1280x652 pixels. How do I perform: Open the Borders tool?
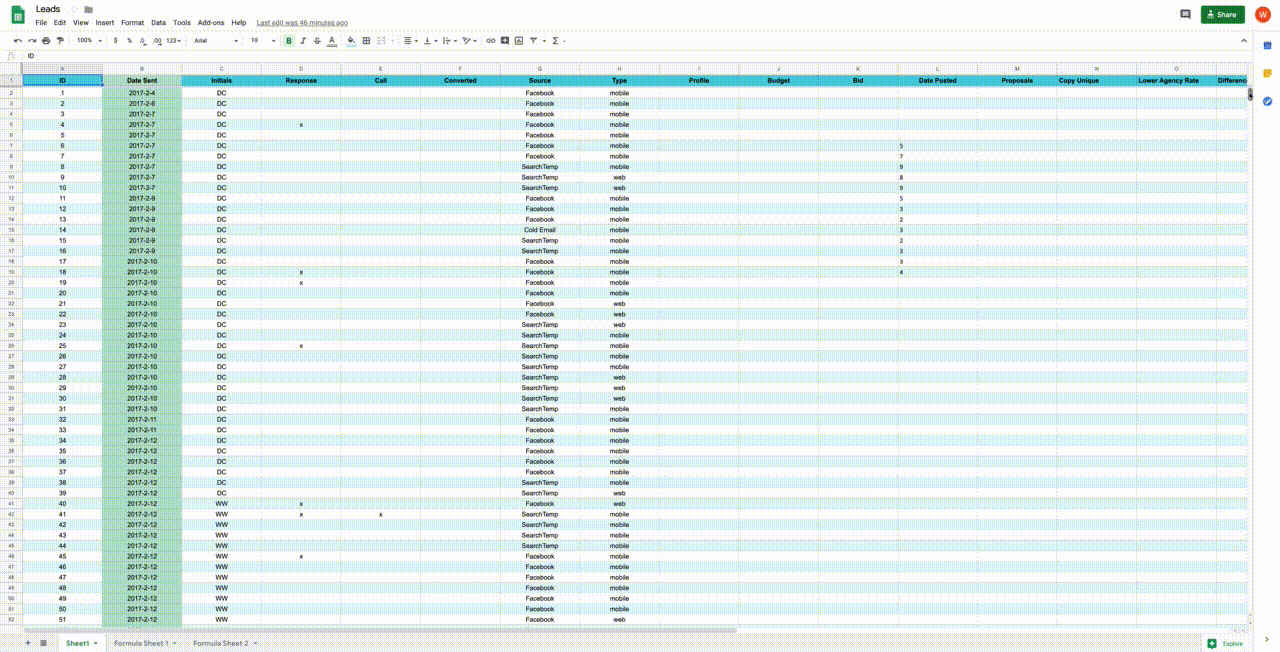(x=366, y=41)
